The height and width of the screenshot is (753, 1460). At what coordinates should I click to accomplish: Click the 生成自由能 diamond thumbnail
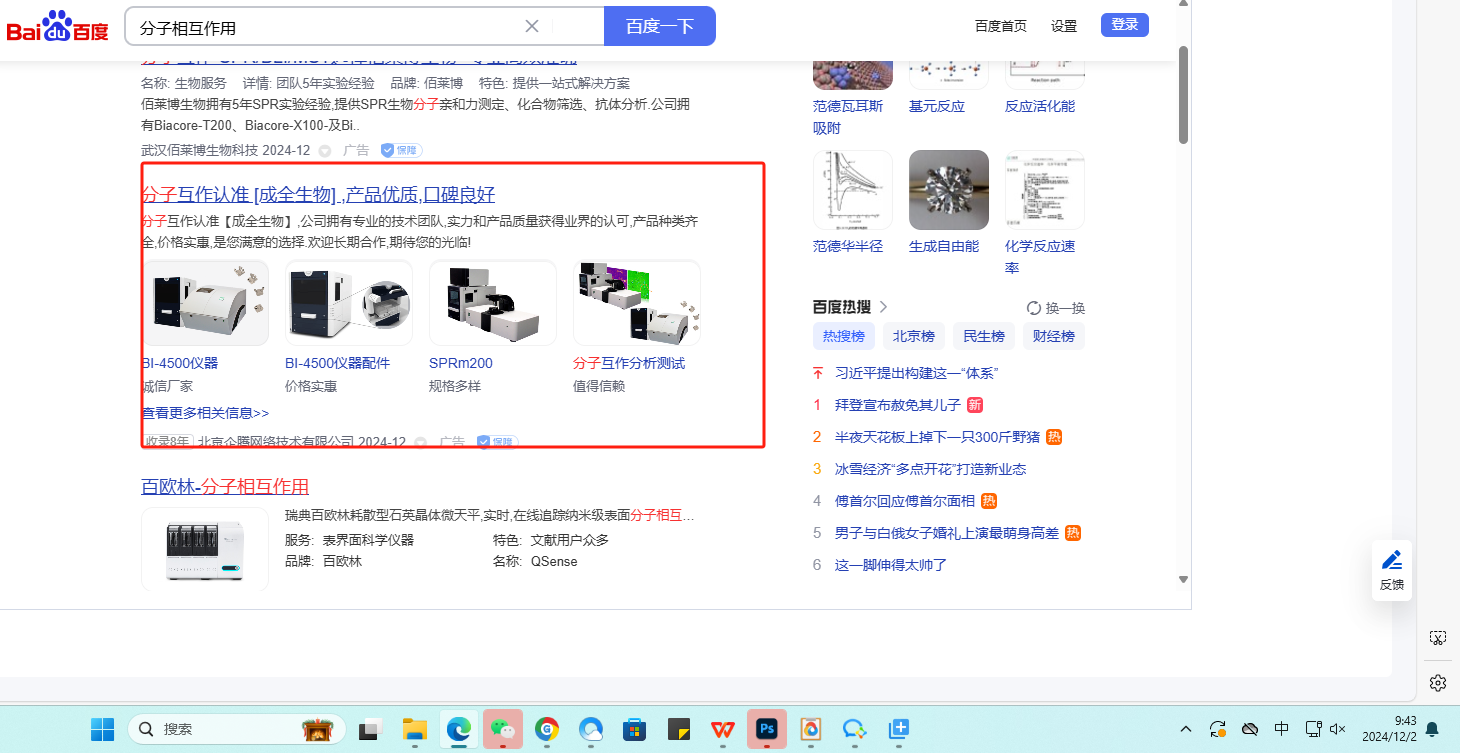(x=949, y=190)
